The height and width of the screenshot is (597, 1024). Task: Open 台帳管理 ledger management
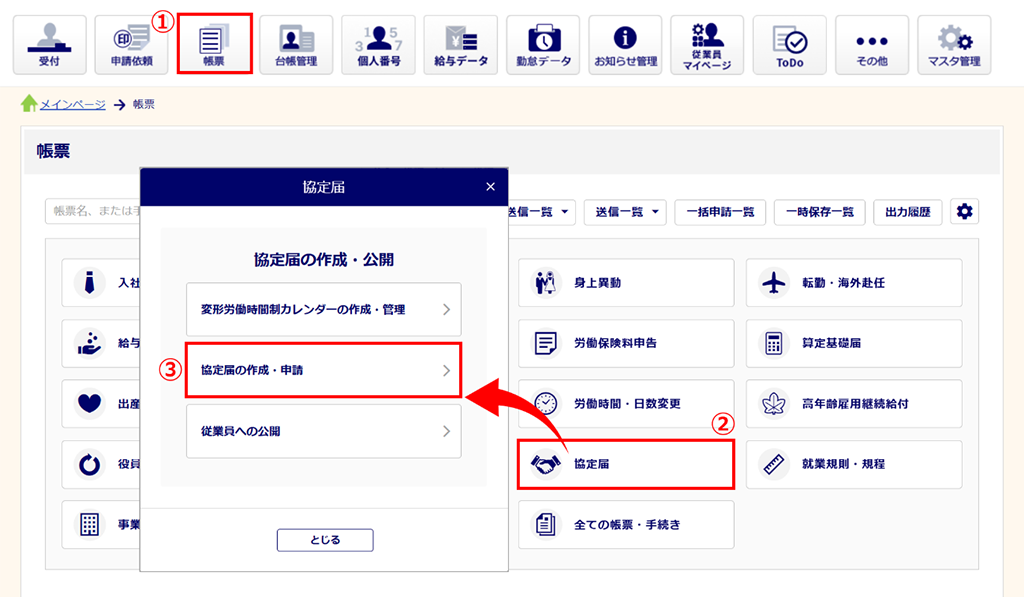point(296,45)
